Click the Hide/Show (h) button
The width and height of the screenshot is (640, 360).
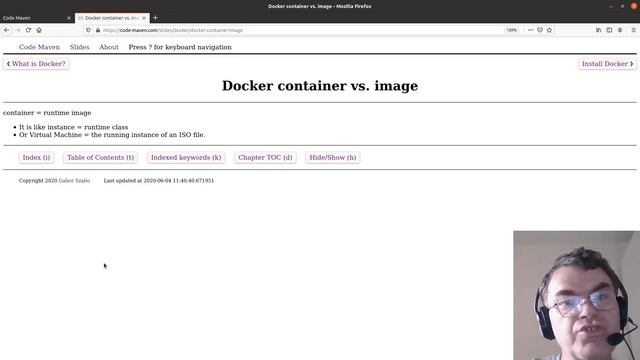(x=333, y=158)
